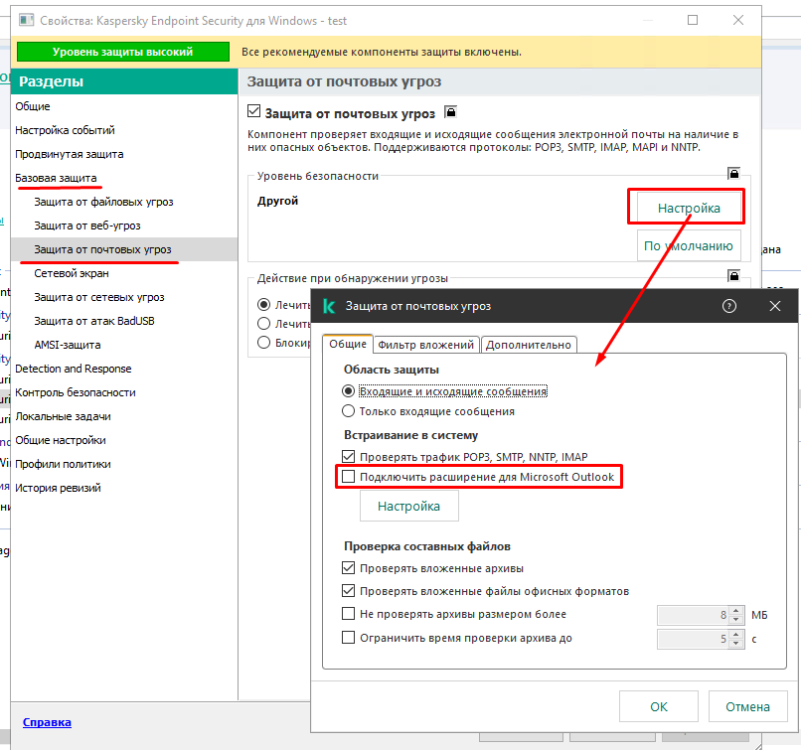Select Входящие и исходящие сообщения radio option
Viewport: 801px width, 750px height.
[348, 391]
